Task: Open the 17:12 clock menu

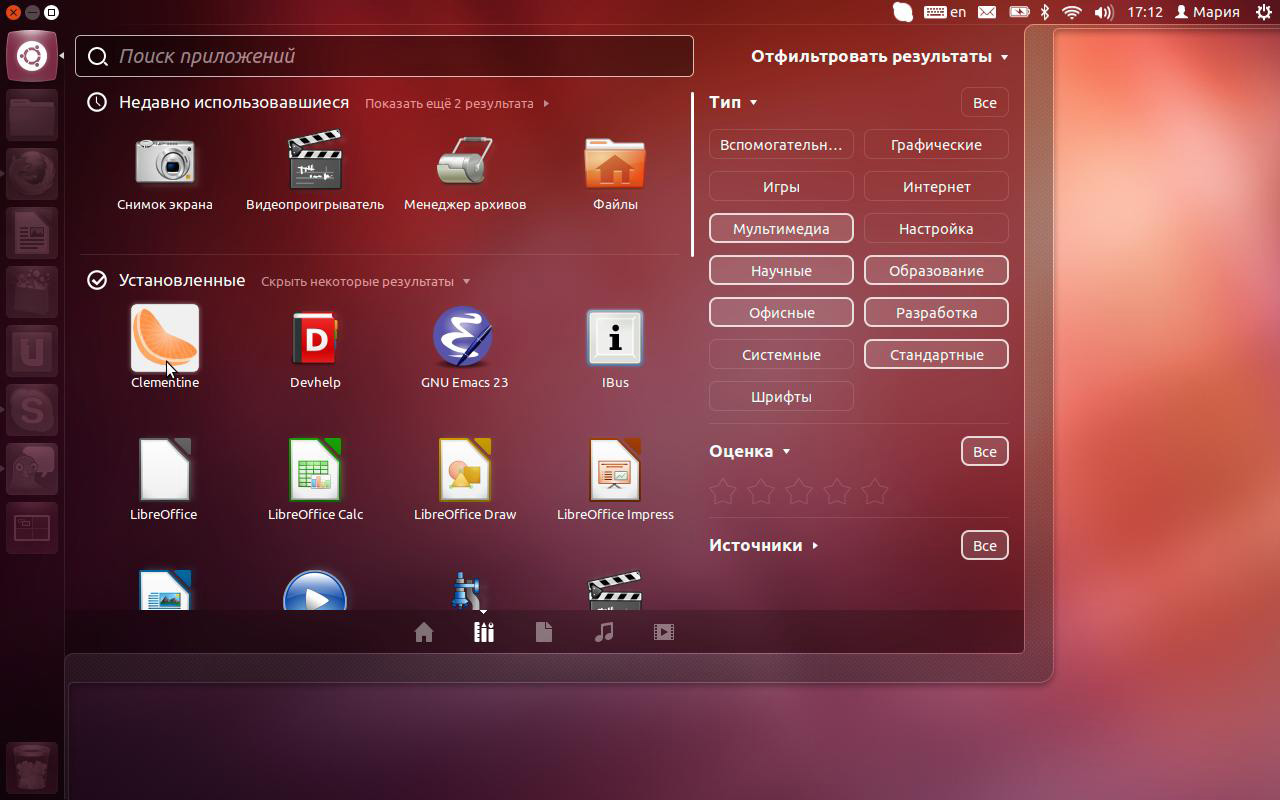Action: 1144,12
